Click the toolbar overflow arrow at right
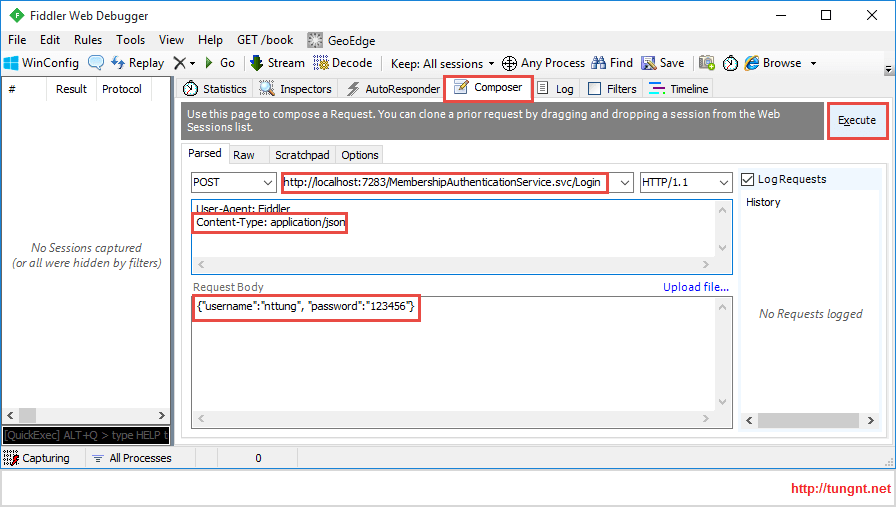This screenshot has height=507, width=896. [x=888, y=70]
